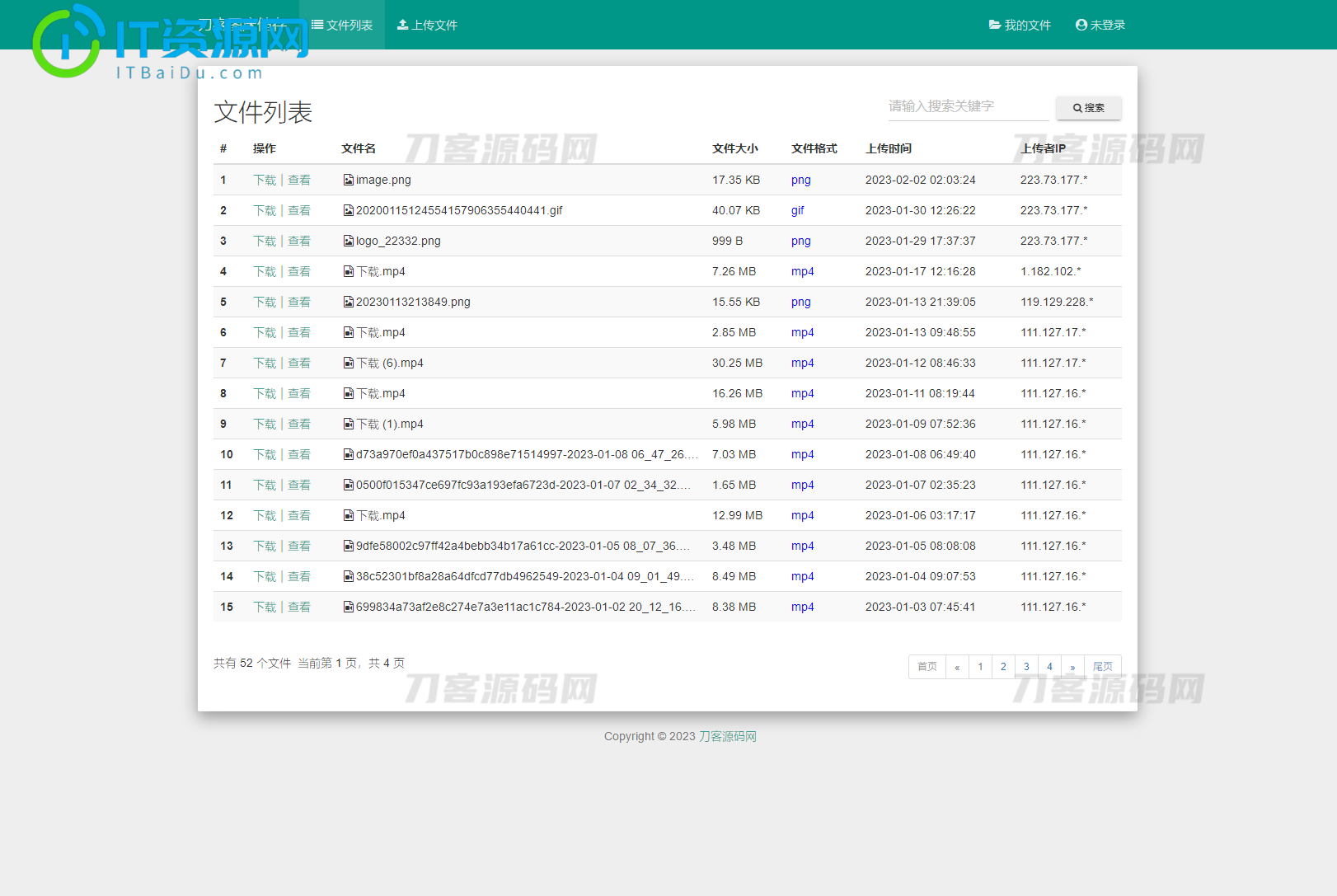Go to pagination page 2
The width and height of the screenshot is (1337, 896).
pos(1003,667)
